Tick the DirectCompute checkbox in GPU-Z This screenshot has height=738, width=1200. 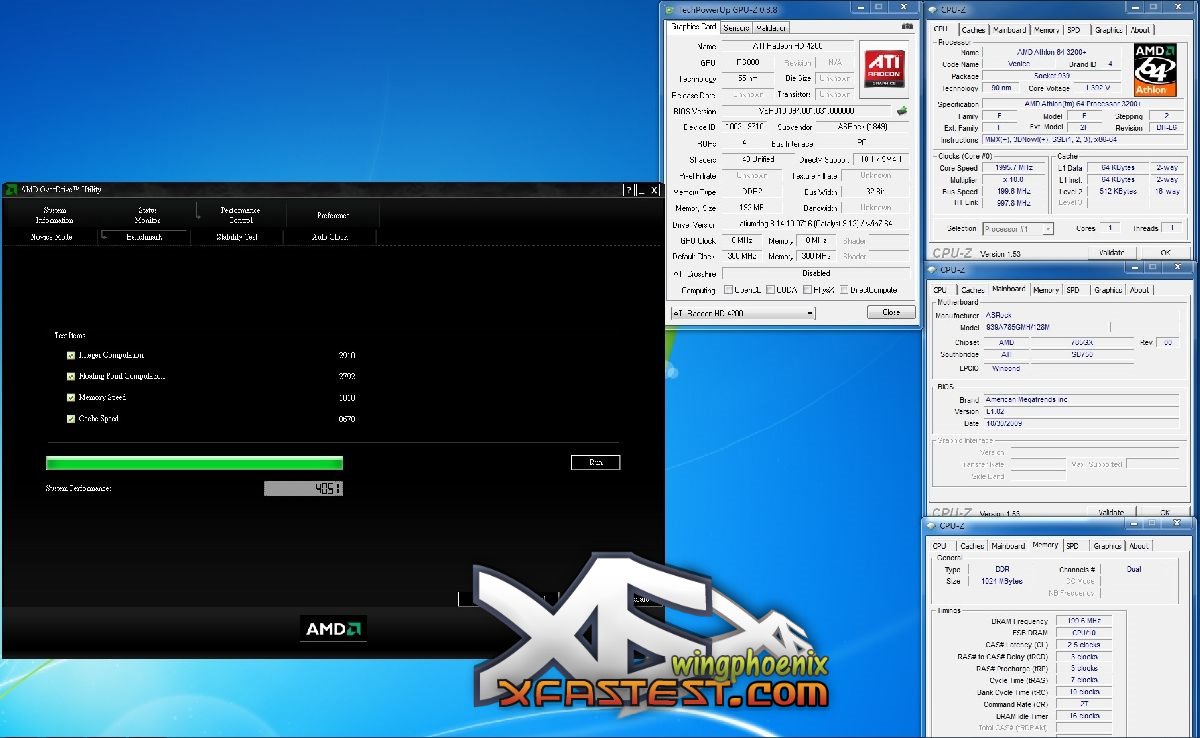tap(843, 290)
